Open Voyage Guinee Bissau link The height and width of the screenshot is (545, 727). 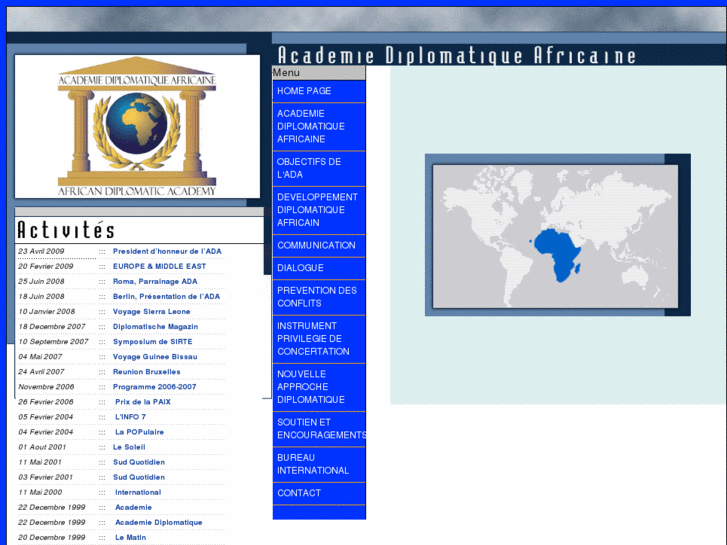coord(155,357)
